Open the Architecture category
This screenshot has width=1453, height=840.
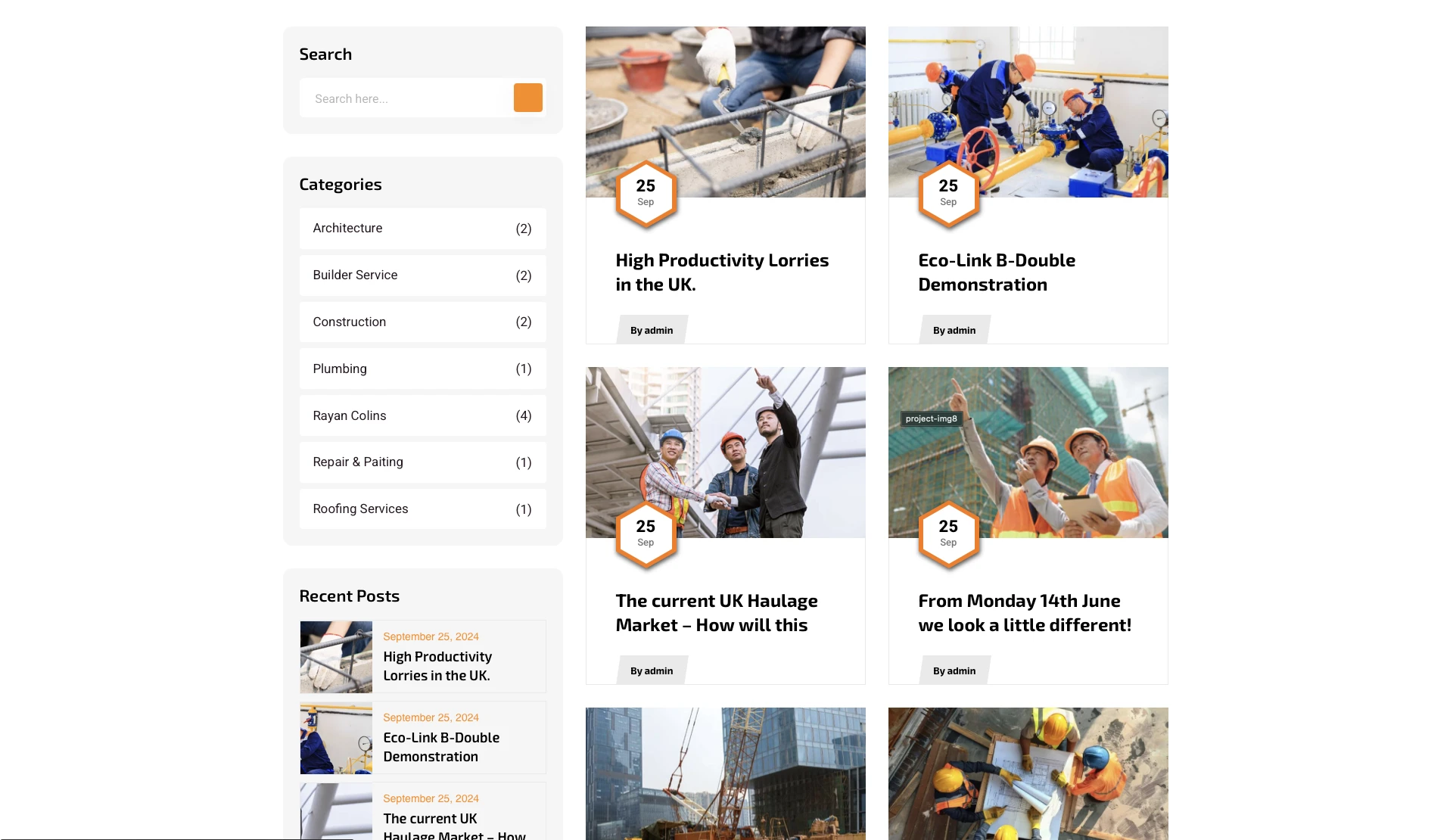(x=347, y=229)
